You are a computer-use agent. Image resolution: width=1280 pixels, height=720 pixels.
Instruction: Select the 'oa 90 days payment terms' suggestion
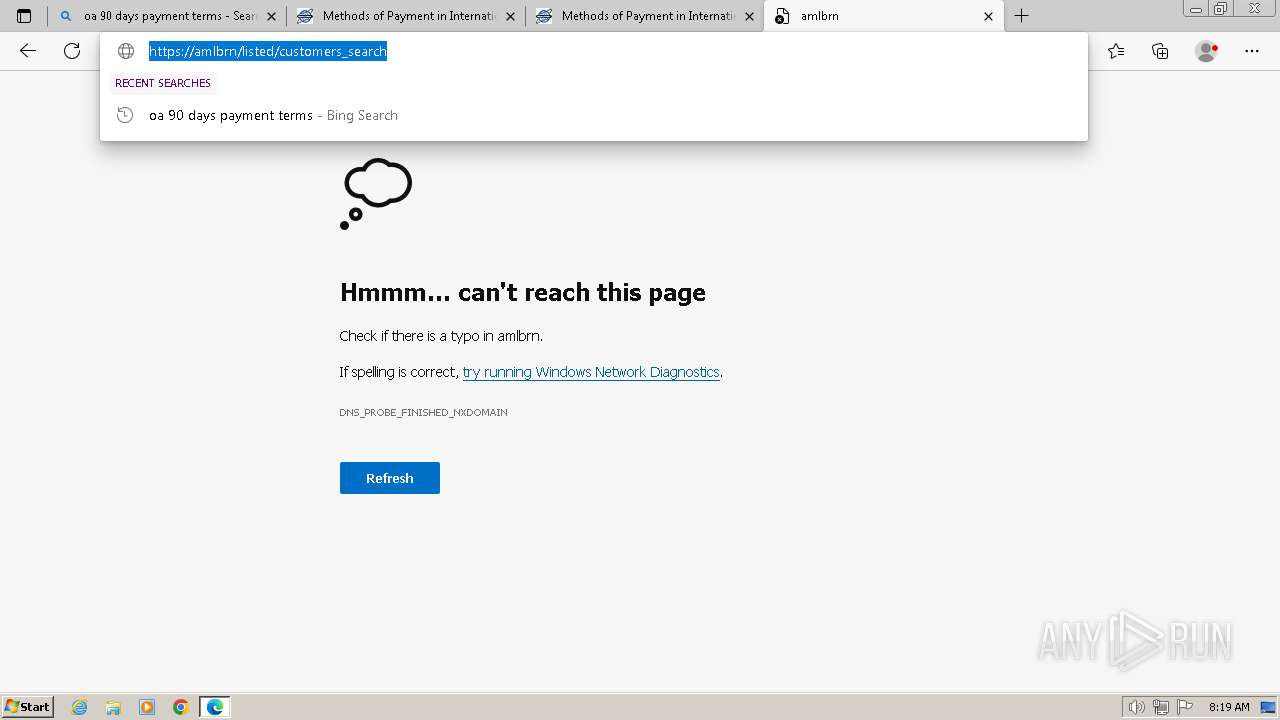[x=594, y=115]
